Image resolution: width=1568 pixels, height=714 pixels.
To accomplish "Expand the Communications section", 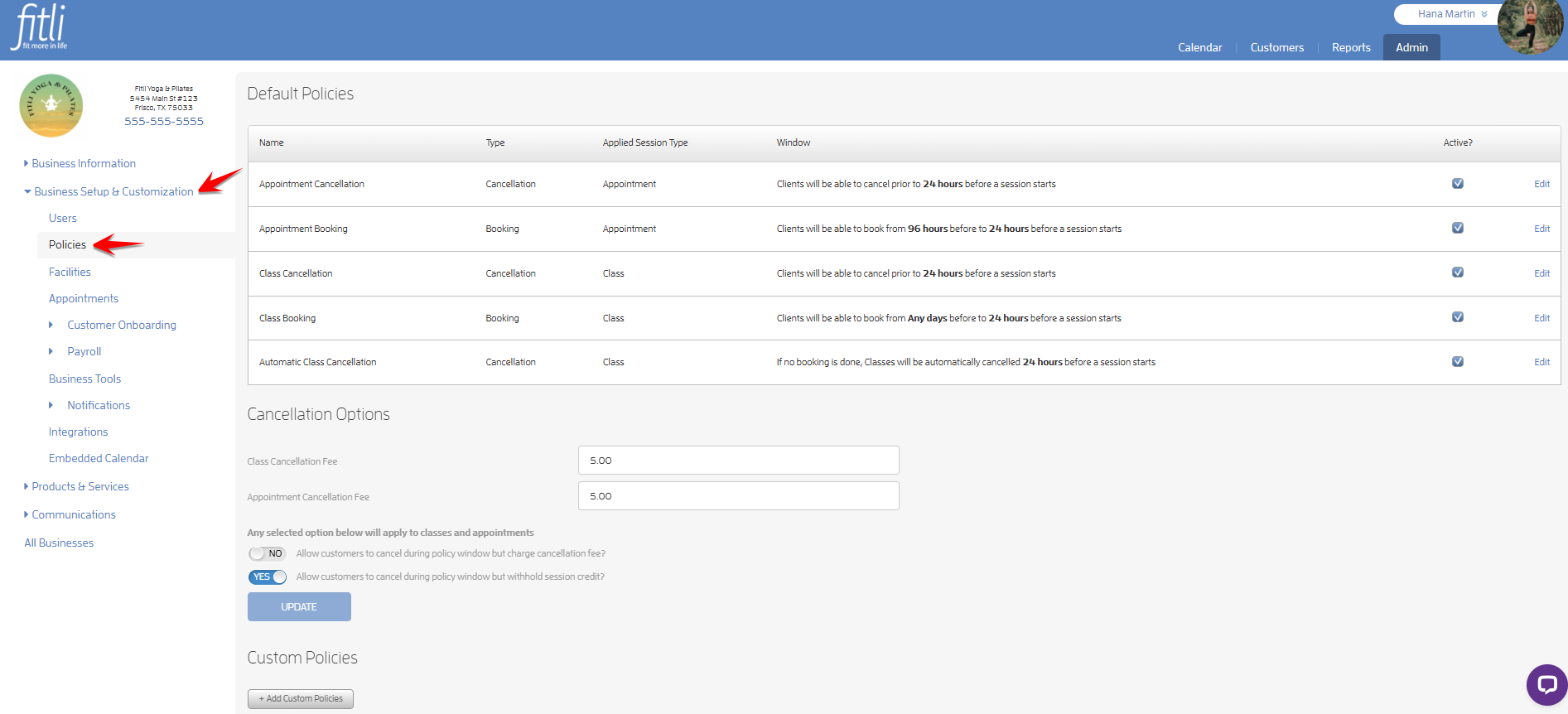I will click(70, 514).
